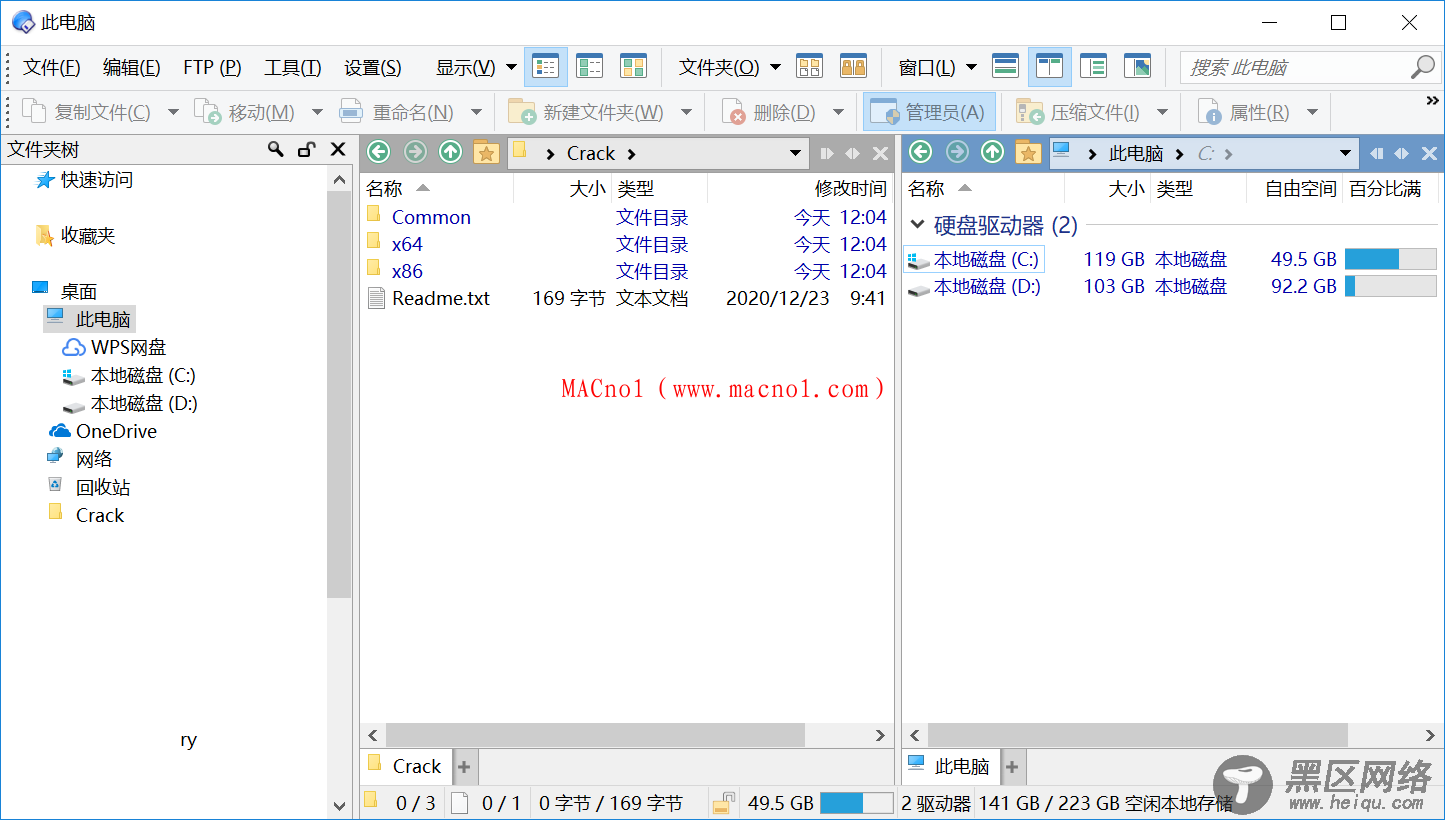Viewport: 1445px width, 820px height.
Task: Click the magnifier icon in the search box
Action: click(x=1421, y=67)
